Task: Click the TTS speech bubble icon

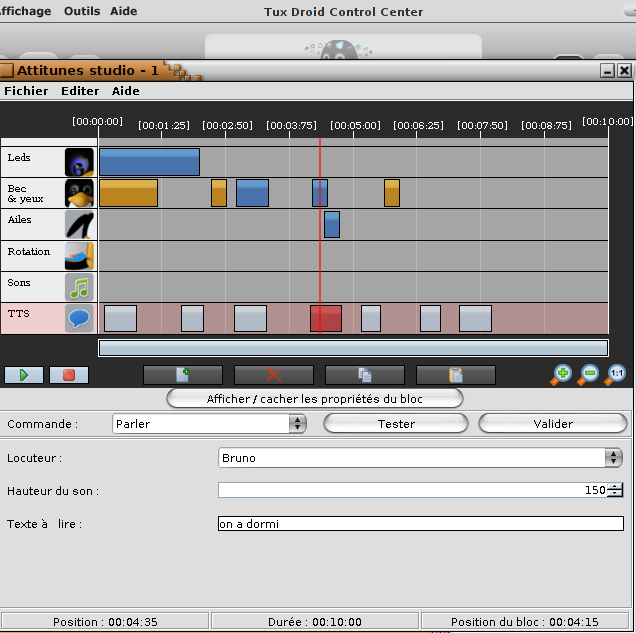Action: coord(80,318)
